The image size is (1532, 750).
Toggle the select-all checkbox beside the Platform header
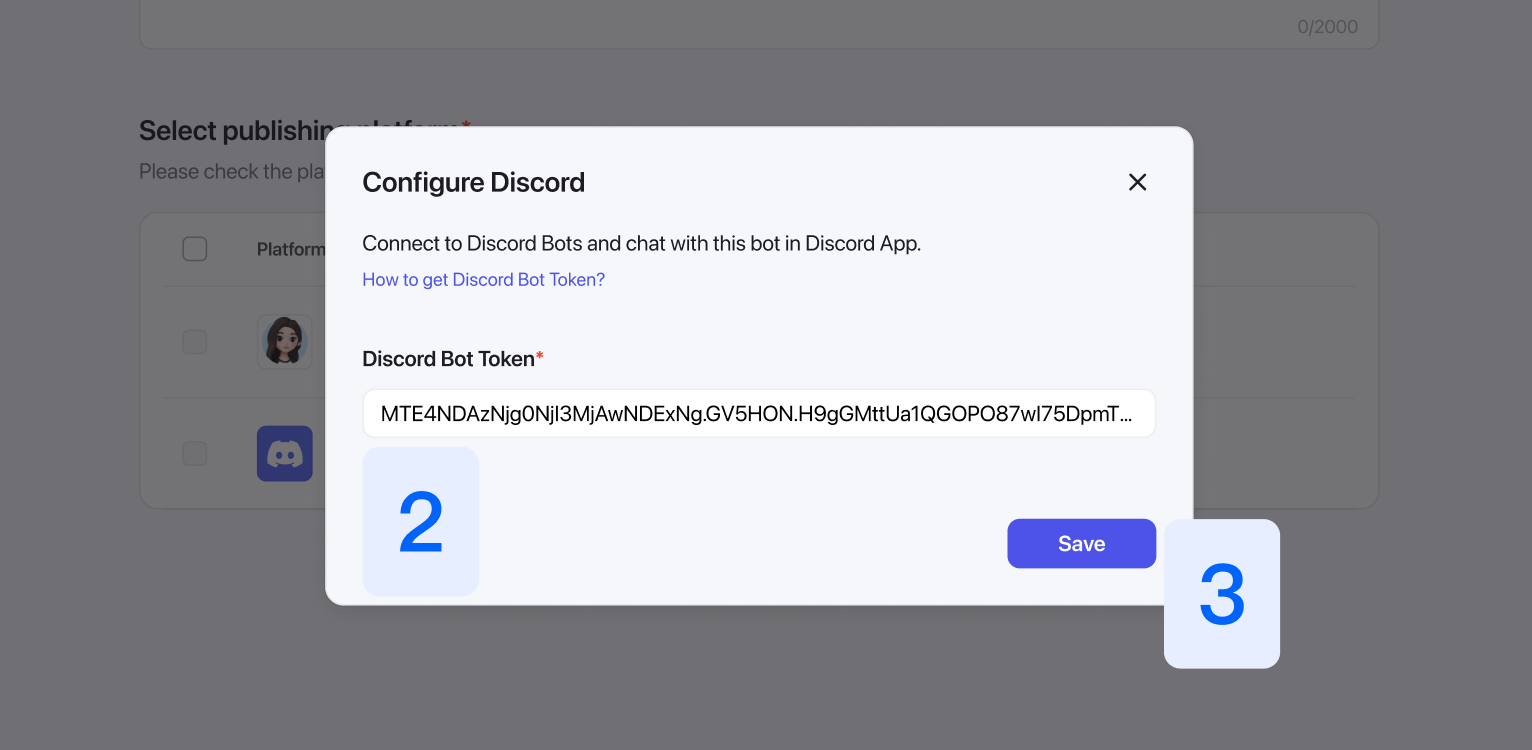(x=195, y=249)
